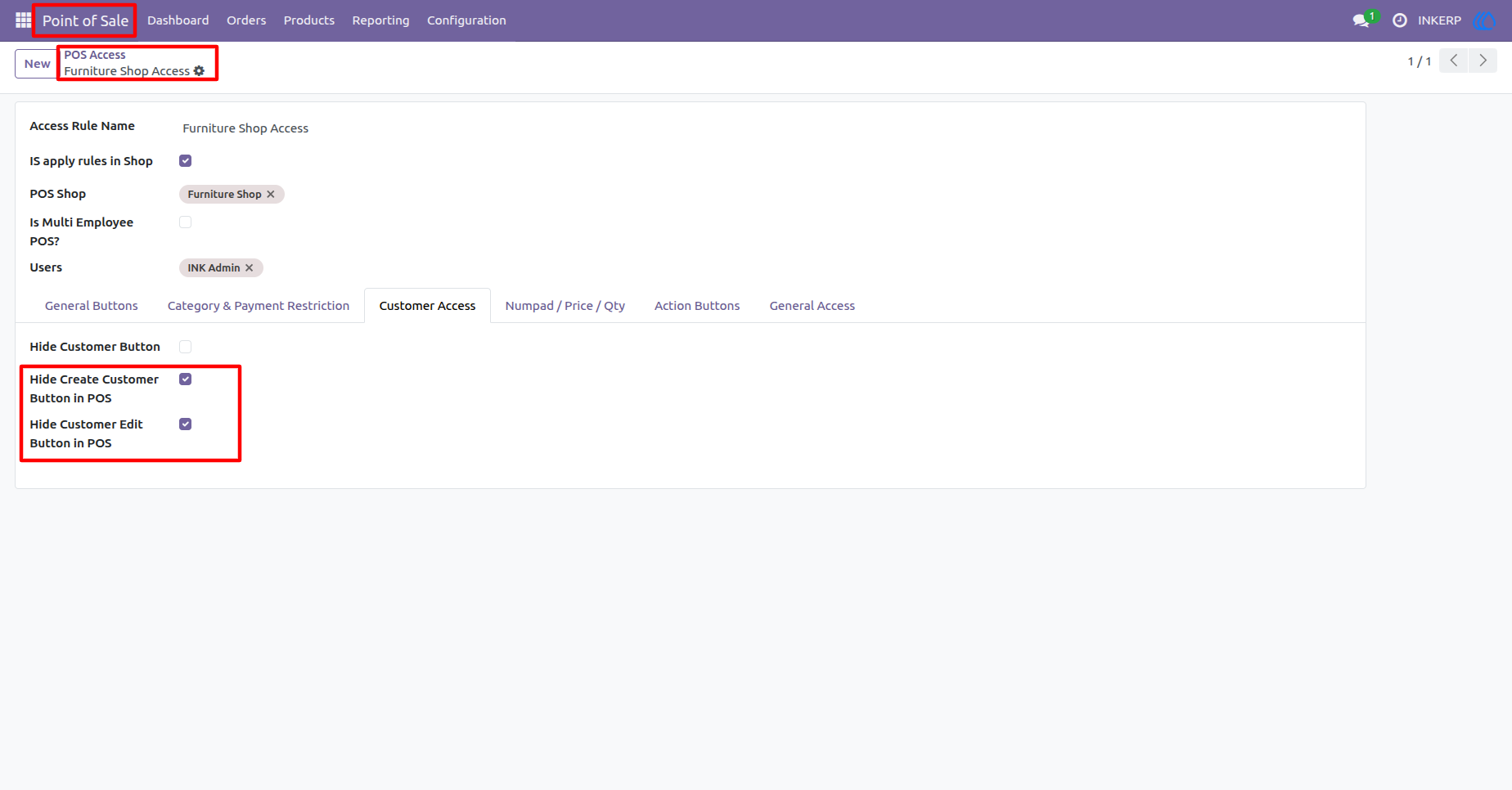Enable Is Multi Employee POS checkbox
Viewport: 1512px width, 790px height.
coord(186,222)
